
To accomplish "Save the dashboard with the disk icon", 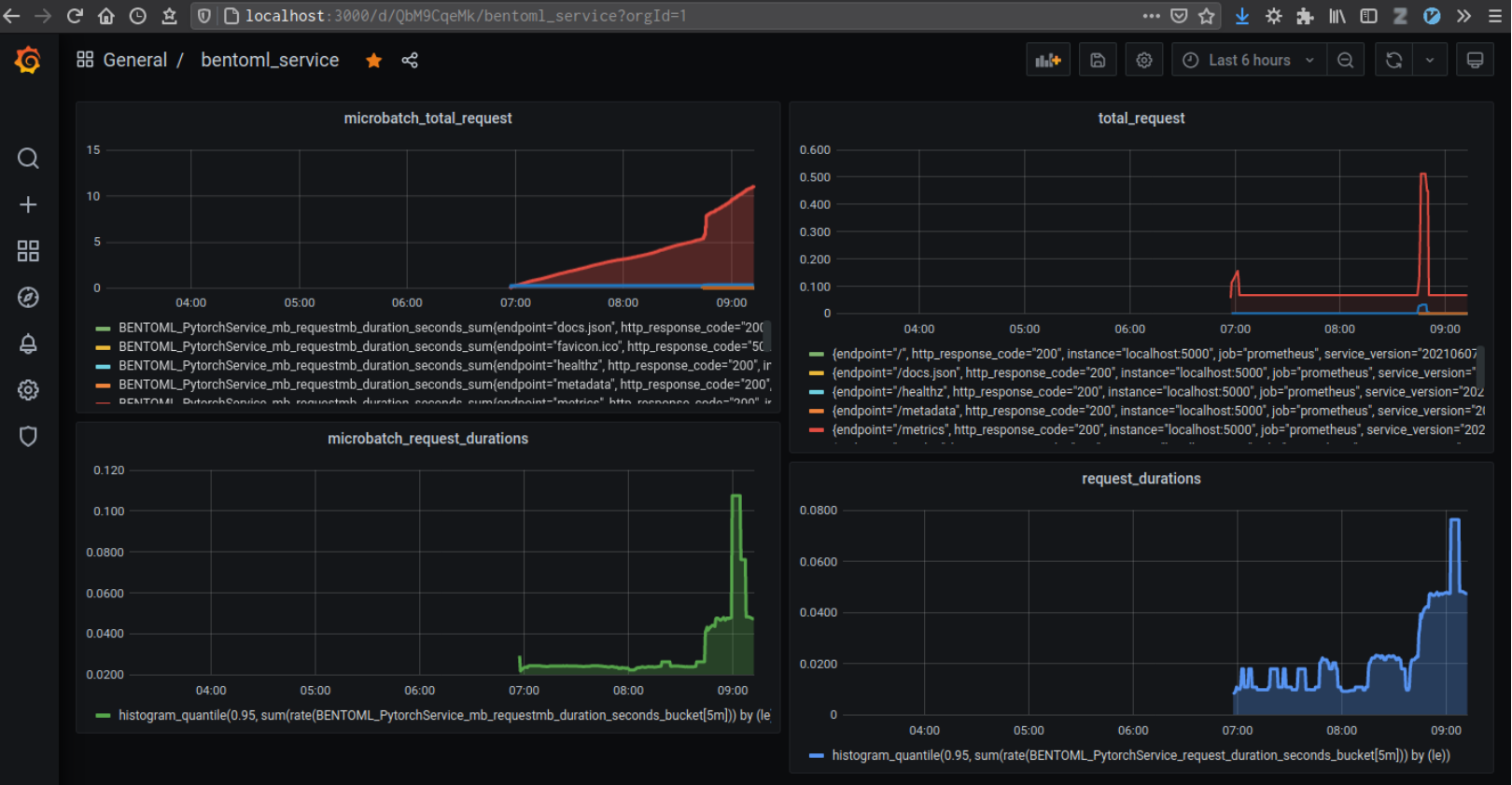I will click(x=1098, y=60).
